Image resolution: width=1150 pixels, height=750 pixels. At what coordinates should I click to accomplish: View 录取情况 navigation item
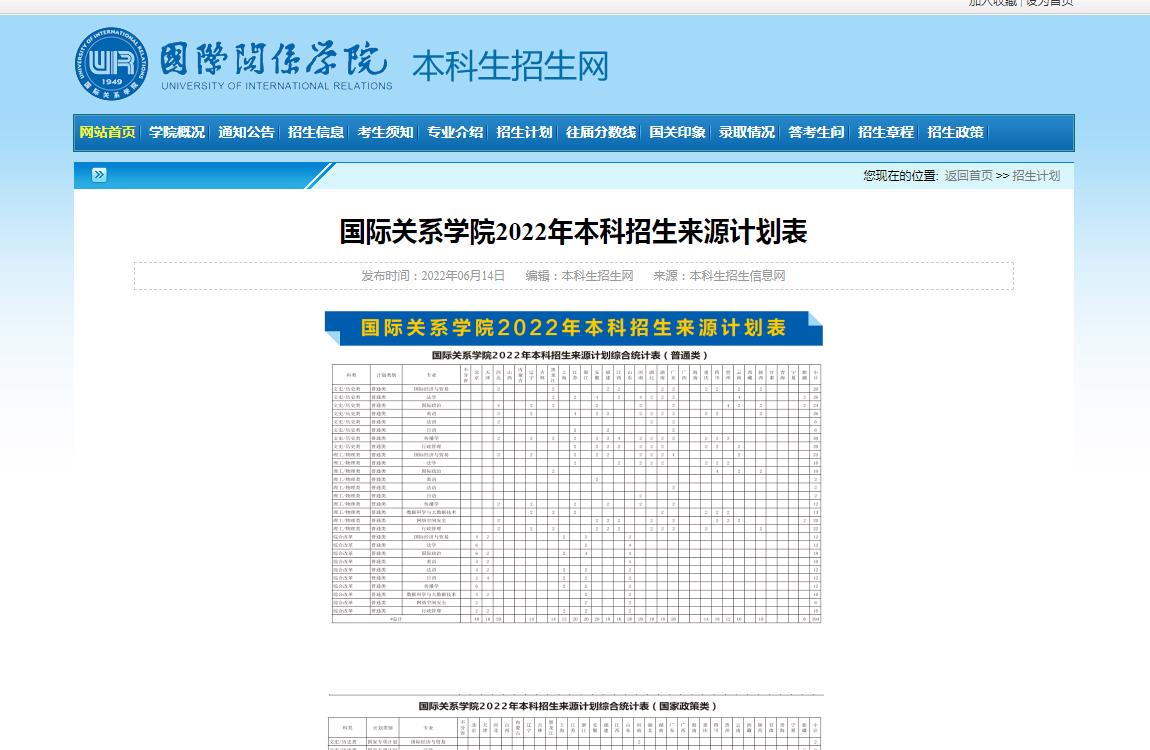747,133
